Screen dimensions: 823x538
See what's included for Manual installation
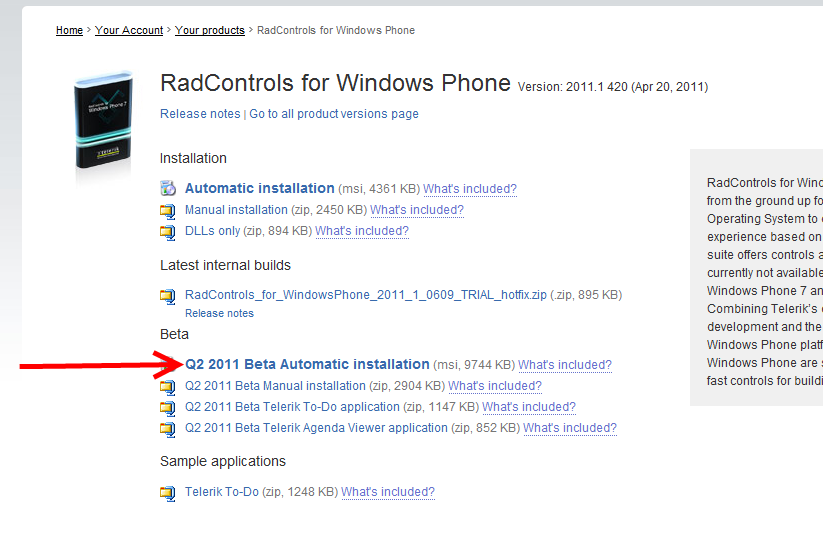(x=417, y=210)
